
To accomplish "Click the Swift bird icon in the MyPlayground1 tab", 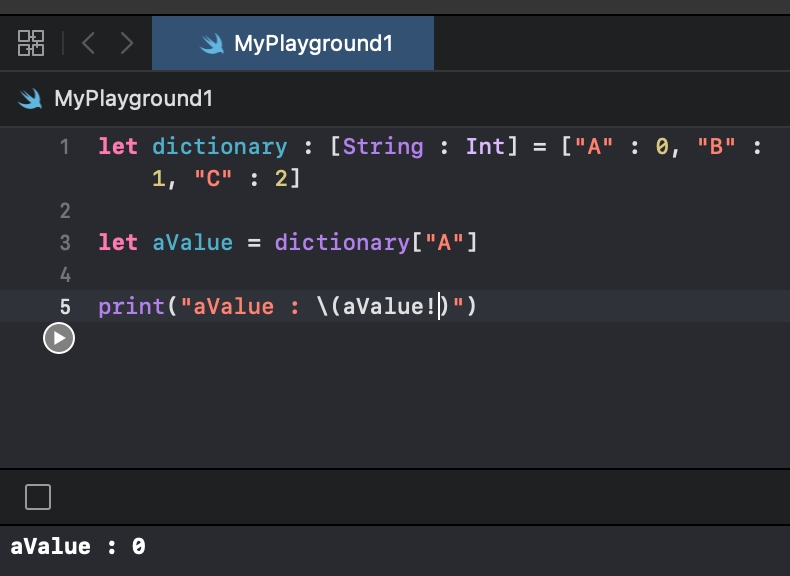I will (212, 44).
